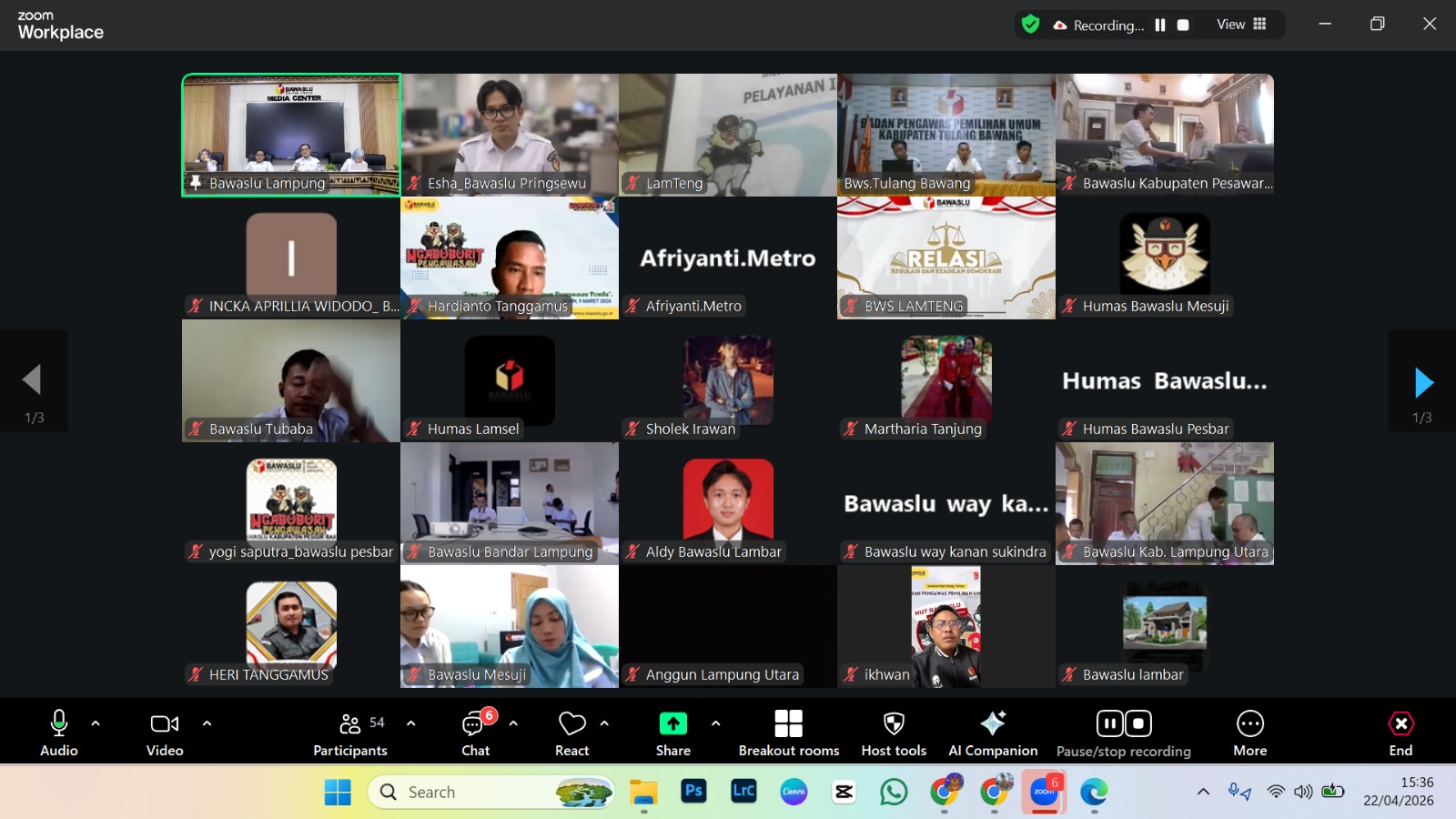Screen dimensions: 1456x819
Task: Mute the microphone with the Audio button
Action: coord(59,733)
